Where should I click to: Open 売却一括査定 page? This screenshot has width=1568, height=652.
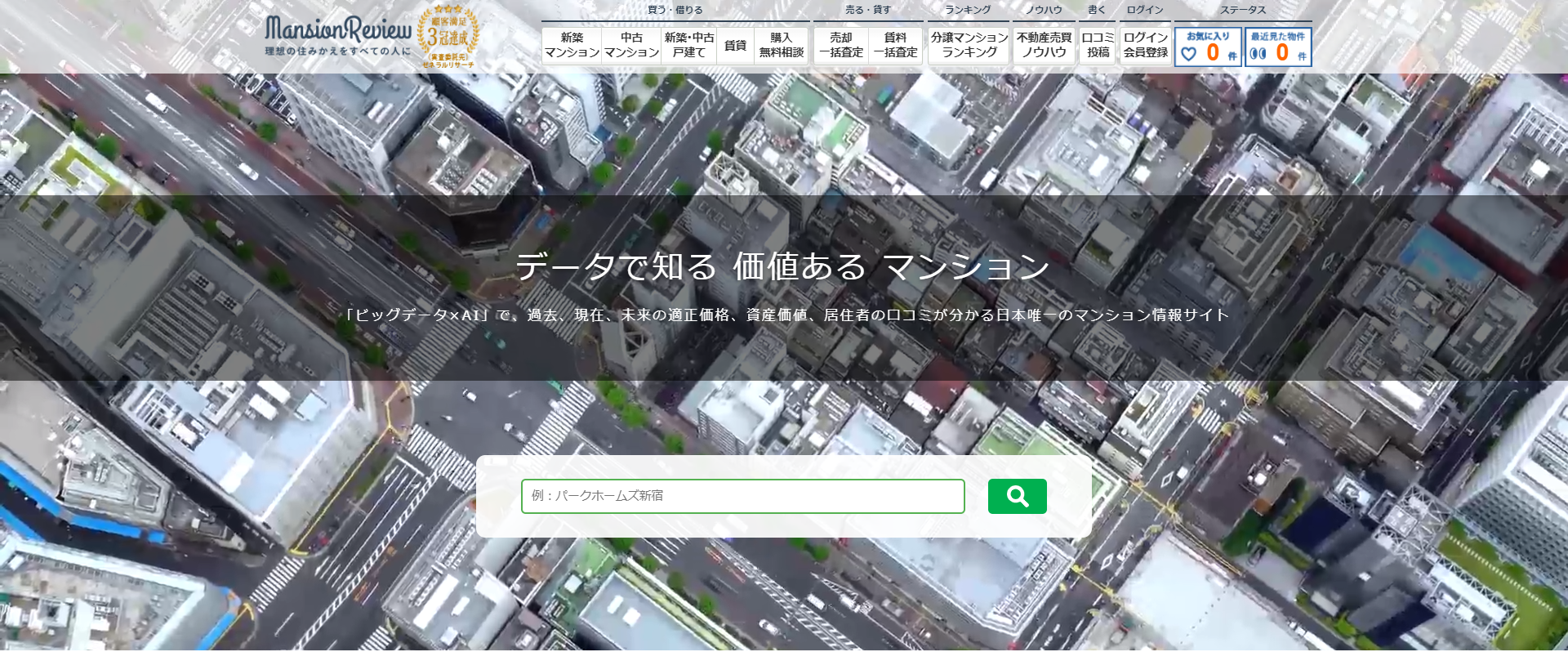[x=841, y=45]
